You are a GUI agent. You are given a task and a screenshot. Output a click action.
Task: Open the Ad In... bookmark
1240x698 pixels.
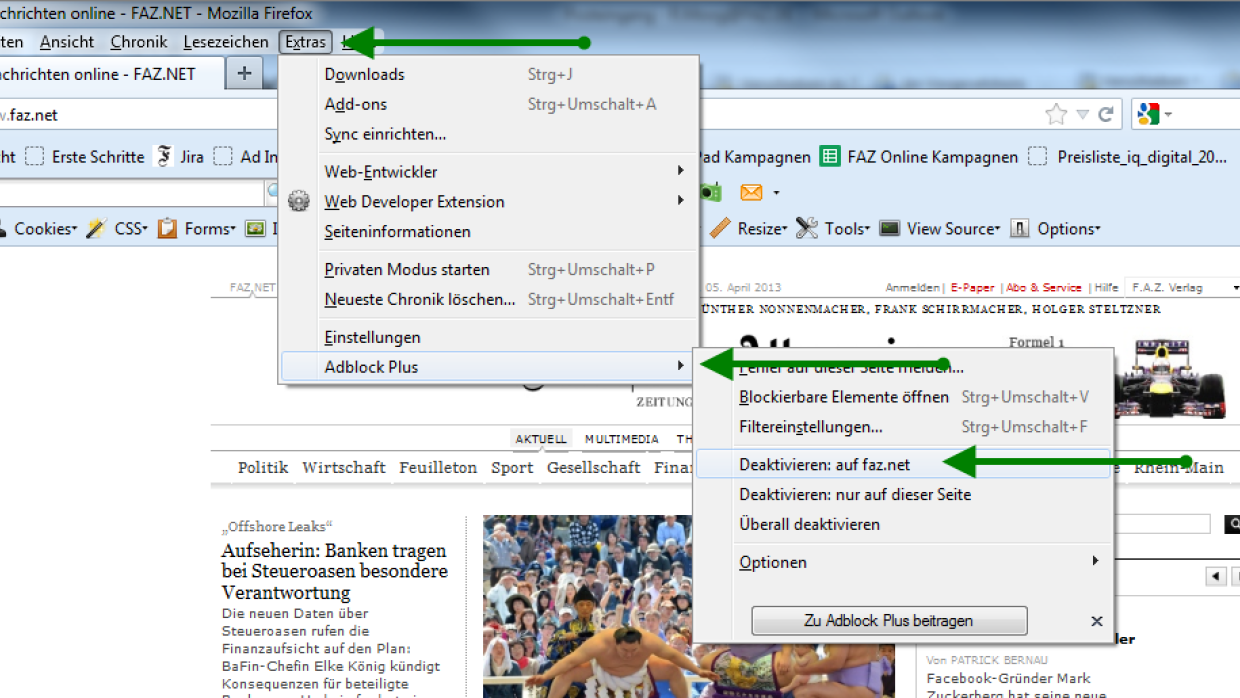click(x=246, y=157)
